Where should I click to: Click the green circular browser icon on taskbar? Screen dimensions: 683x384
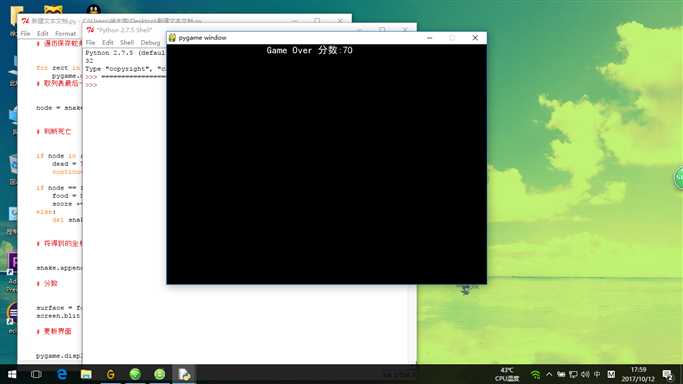tap(159, 374)
